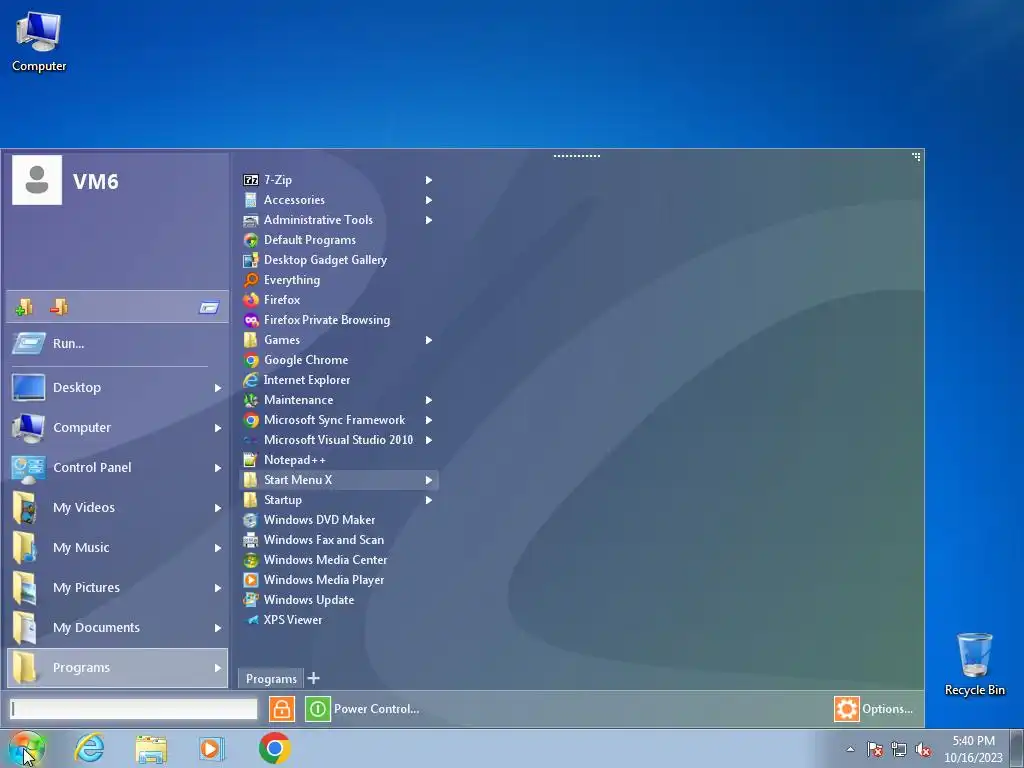The width and height of the screenshot is (1024, 768).
Task: Click the muted volume tray icon
Action: click(923, 750)
